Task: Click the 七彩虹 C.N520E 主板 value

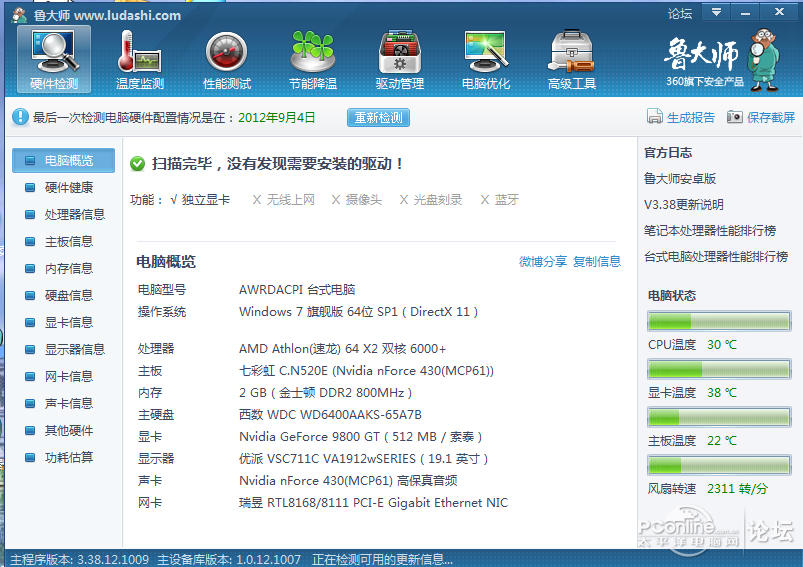Action: pos(366,371)
